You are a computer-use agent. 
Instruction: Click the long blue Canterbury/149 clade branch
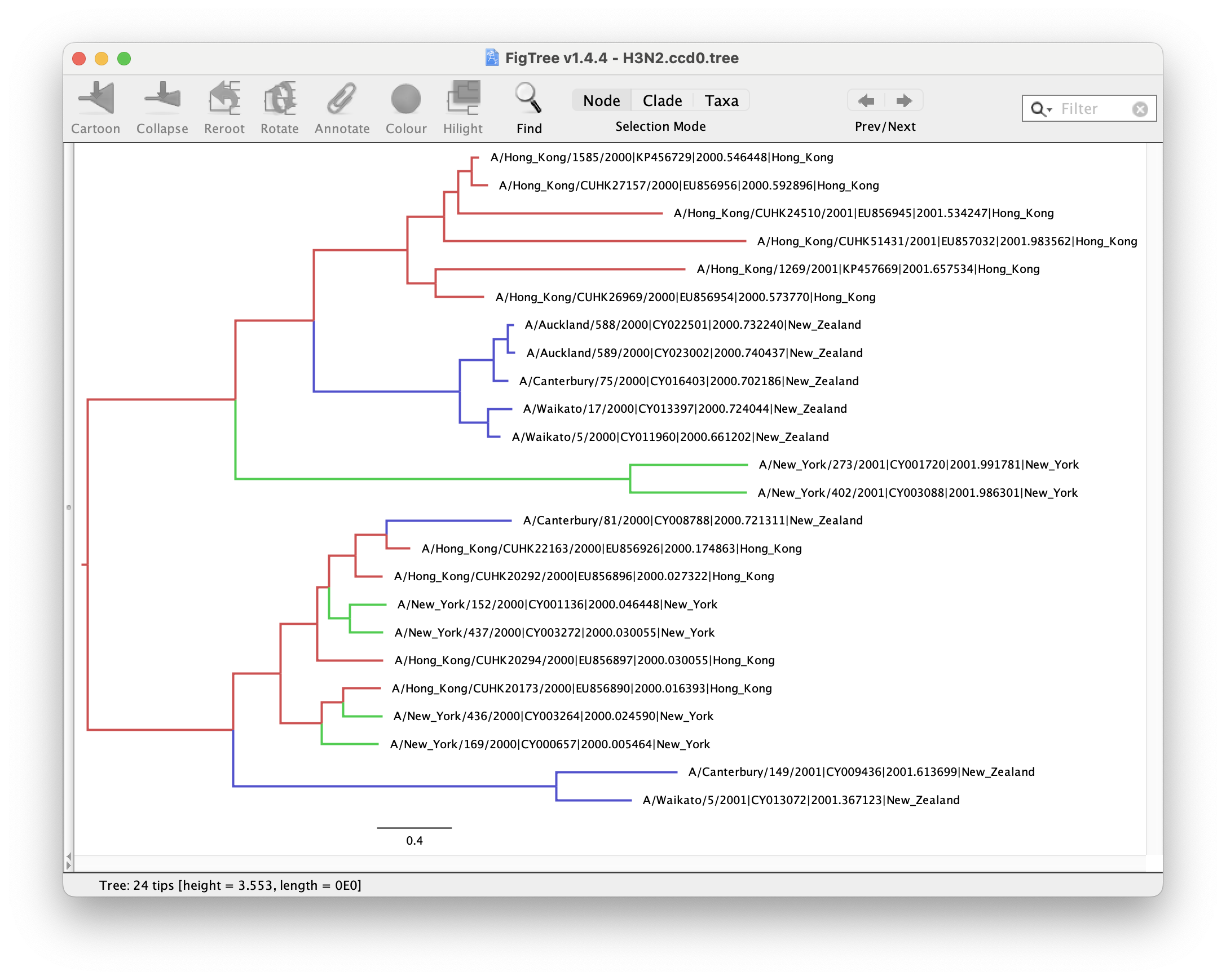(x=394, y=786)
